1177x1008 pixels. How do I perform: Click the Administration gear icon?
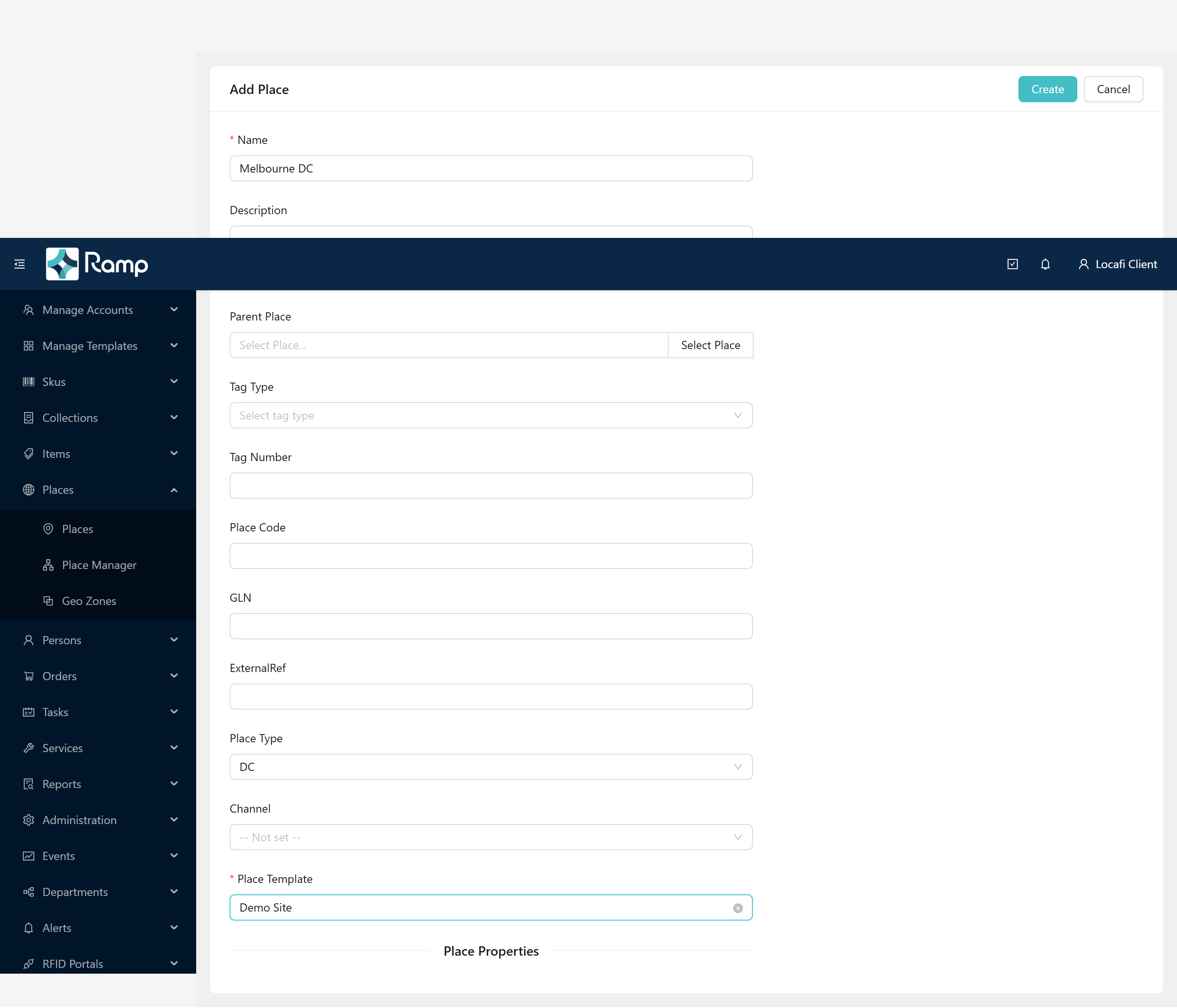tap(28, 820)
